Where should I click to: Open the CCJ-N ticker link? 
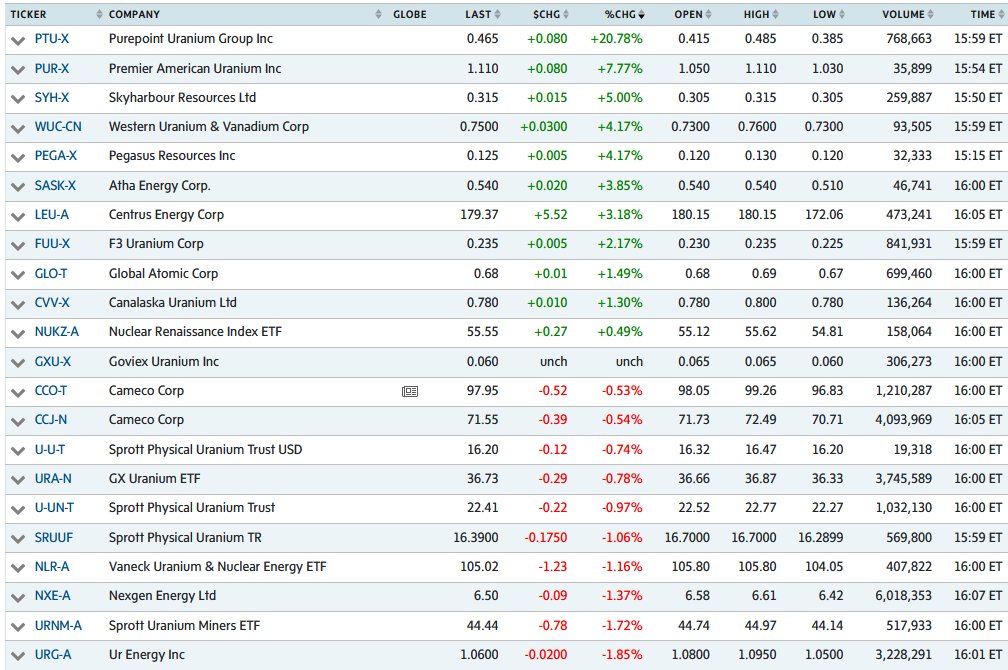pos(51,419)
